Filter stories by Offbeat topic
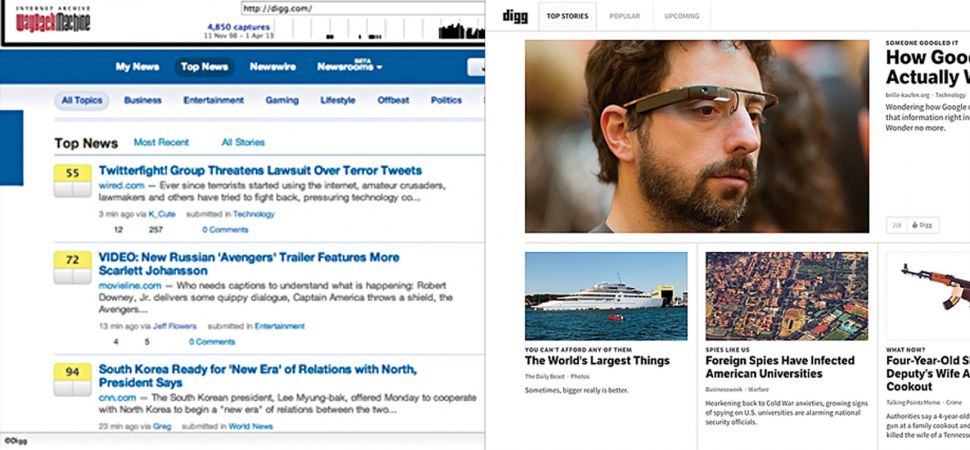The image size is (970, 450). (x=393, y=100)
